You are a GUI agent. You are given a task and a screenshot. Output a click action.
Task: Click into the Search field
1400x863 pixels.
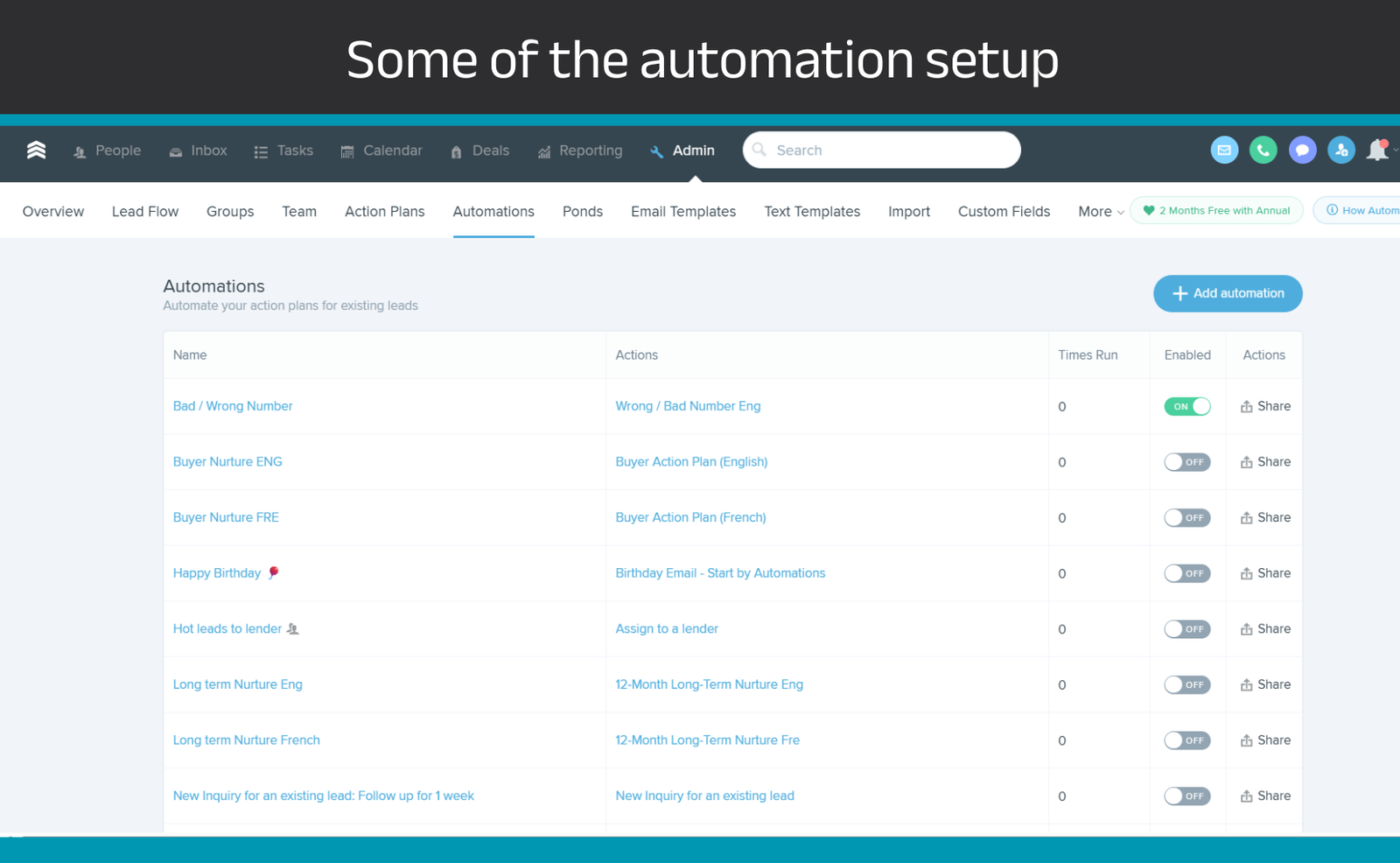point(884,151)
